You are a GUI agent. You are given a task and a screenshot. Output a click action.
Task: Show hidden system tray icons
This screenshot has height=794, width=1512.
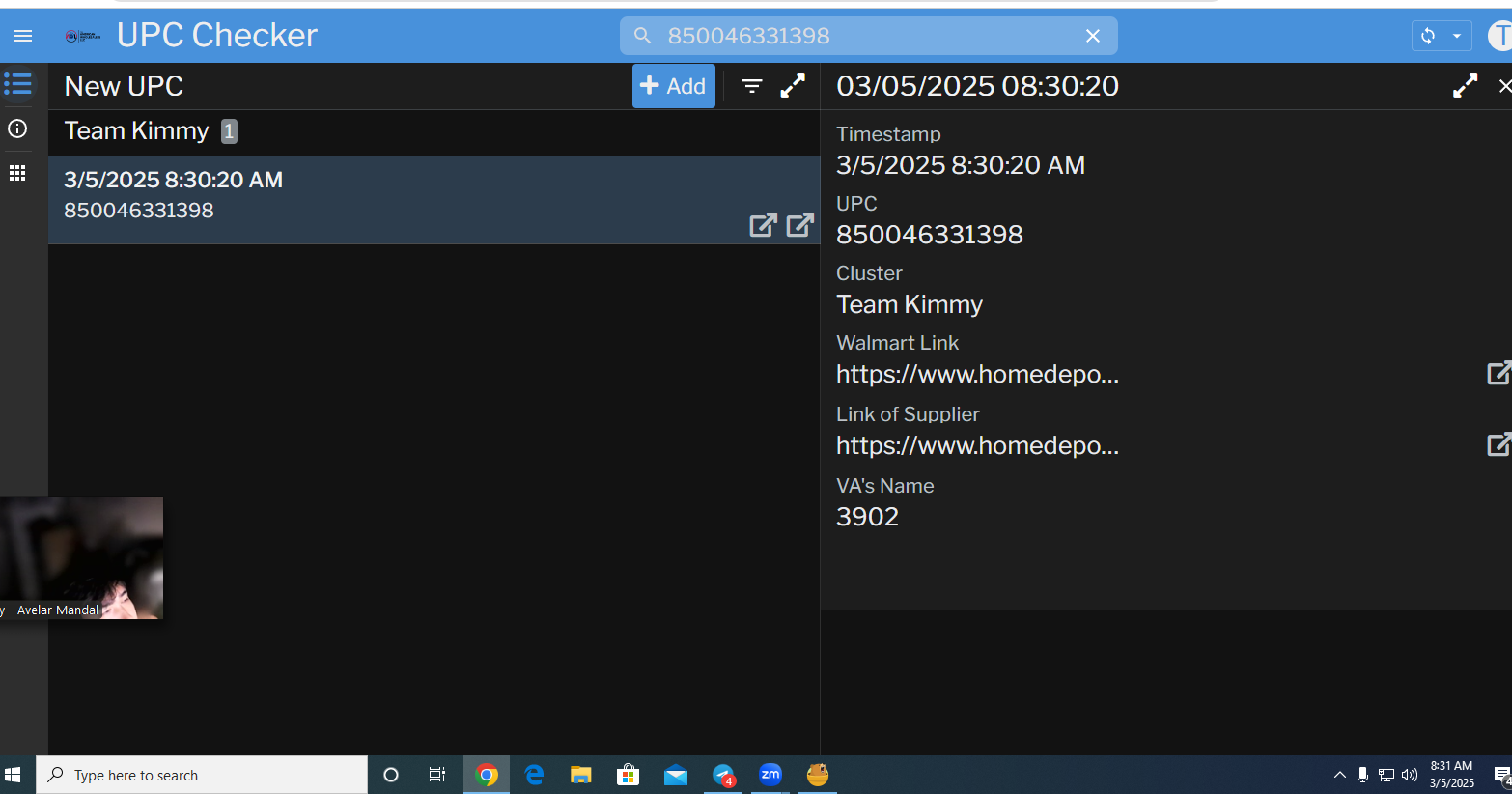[x=1340, y=775]
